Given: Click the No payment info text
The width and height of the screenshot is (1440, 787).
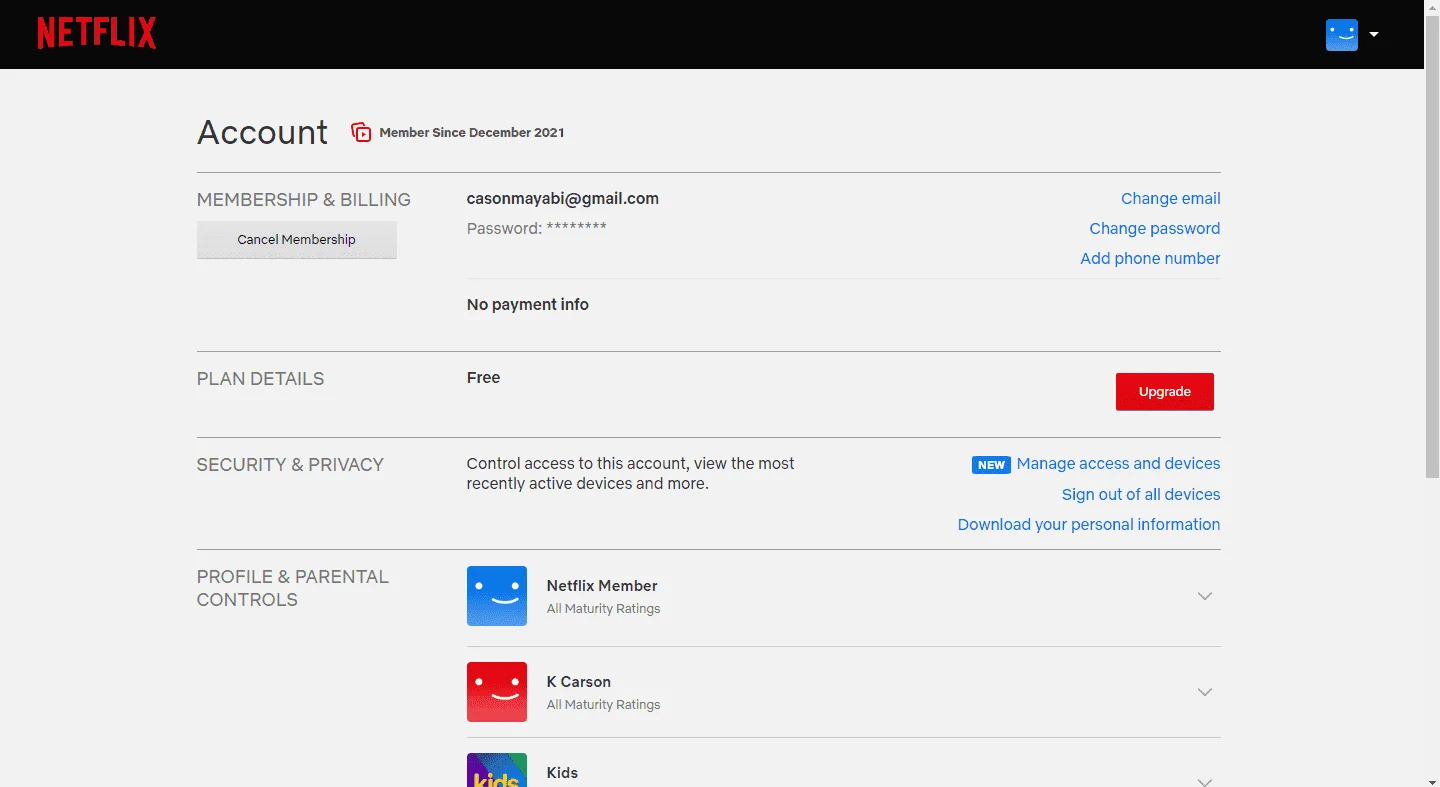Looking at the screenshot, I should (x=528, y=305).
